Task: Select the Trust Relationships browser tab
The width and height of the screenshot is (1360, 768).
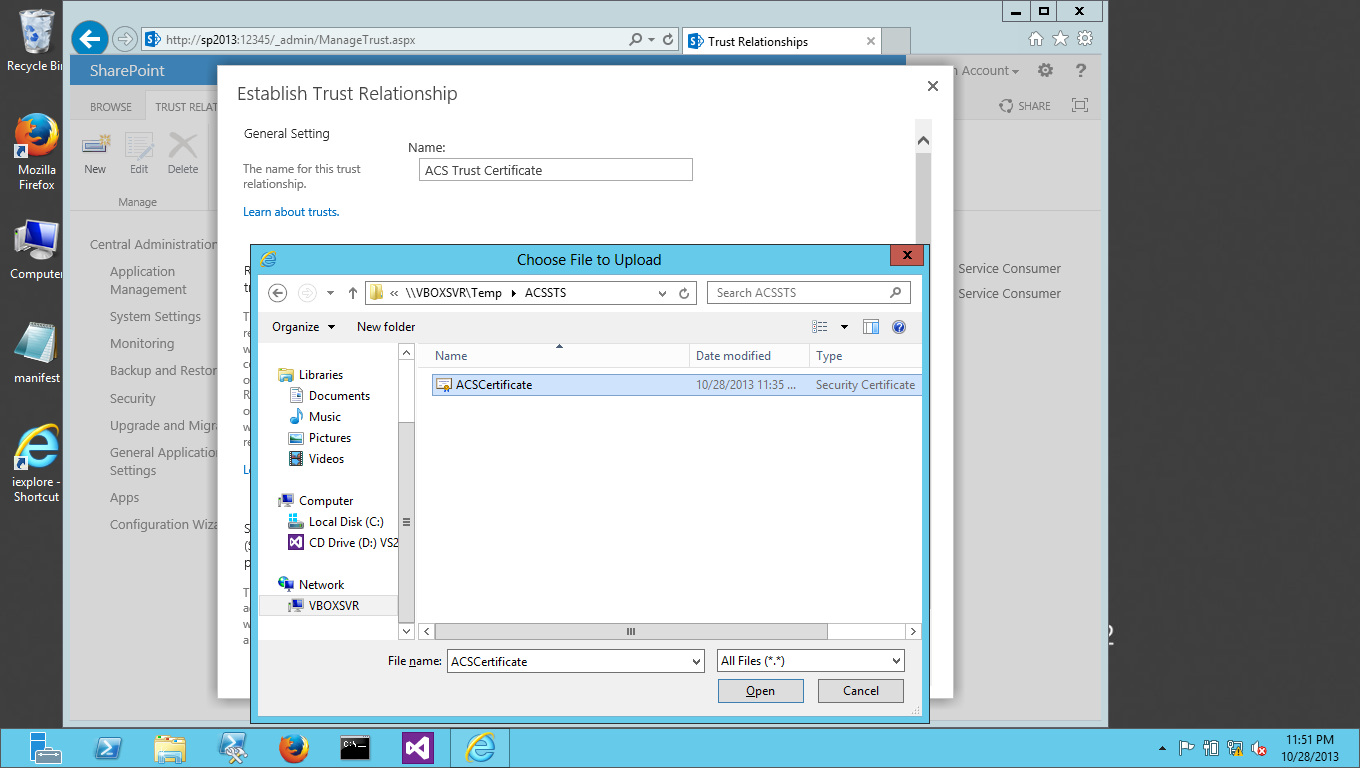Action: [x=783, y=41]
